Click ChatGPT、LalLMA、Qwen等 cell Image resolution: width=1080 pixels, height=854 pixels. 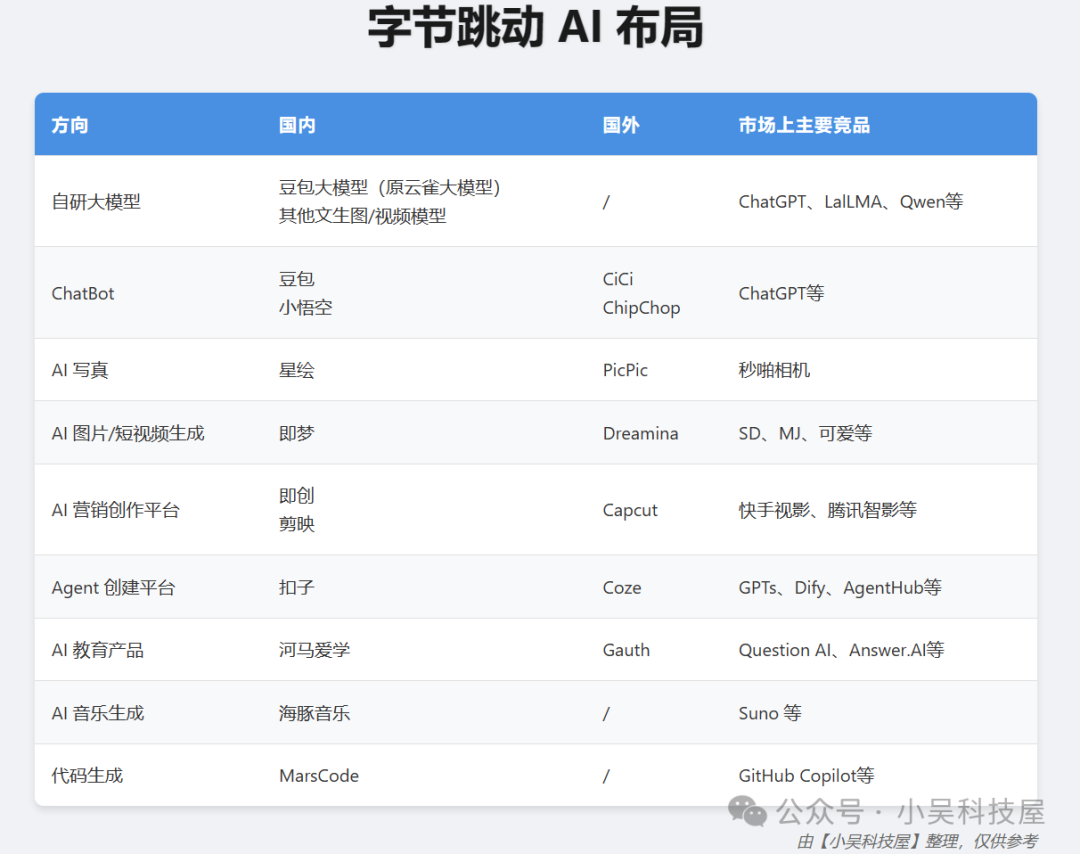click(x=851, y=202)
